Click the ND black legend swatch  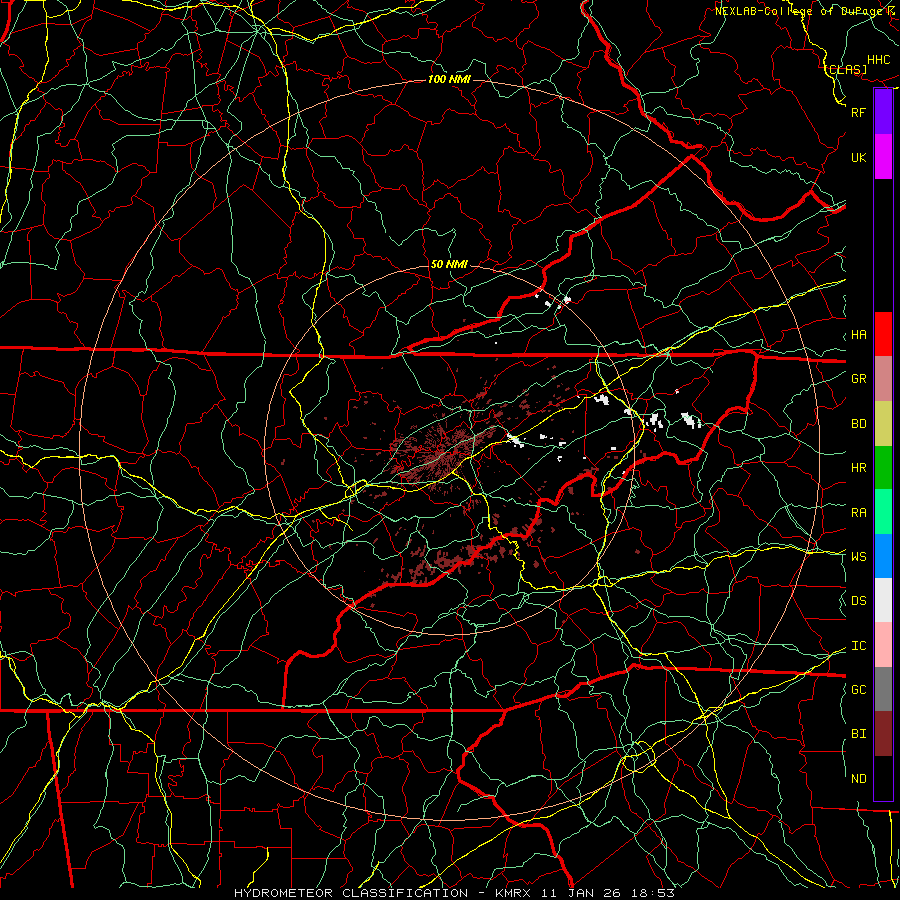coord(883,778)
